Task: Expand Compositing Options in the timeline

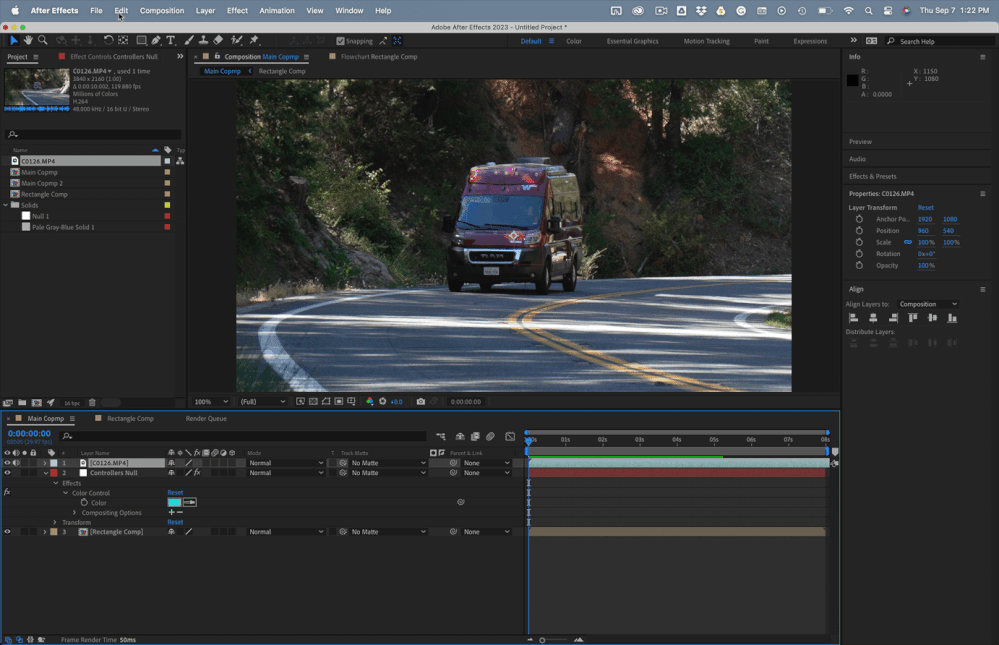Action: (75, 513)
